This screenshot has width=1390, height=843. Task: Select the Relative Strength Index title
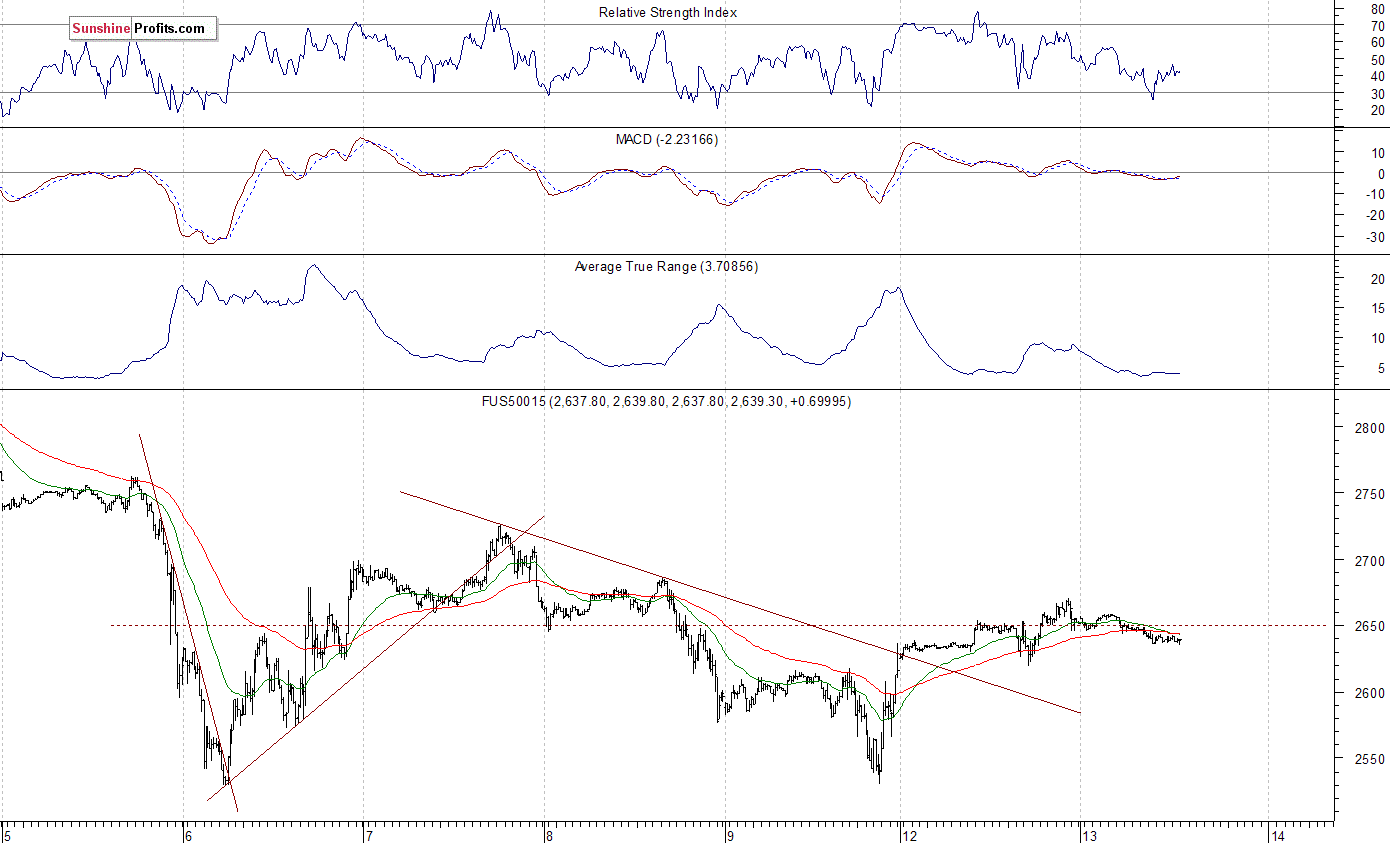click(x=668, y=12)
